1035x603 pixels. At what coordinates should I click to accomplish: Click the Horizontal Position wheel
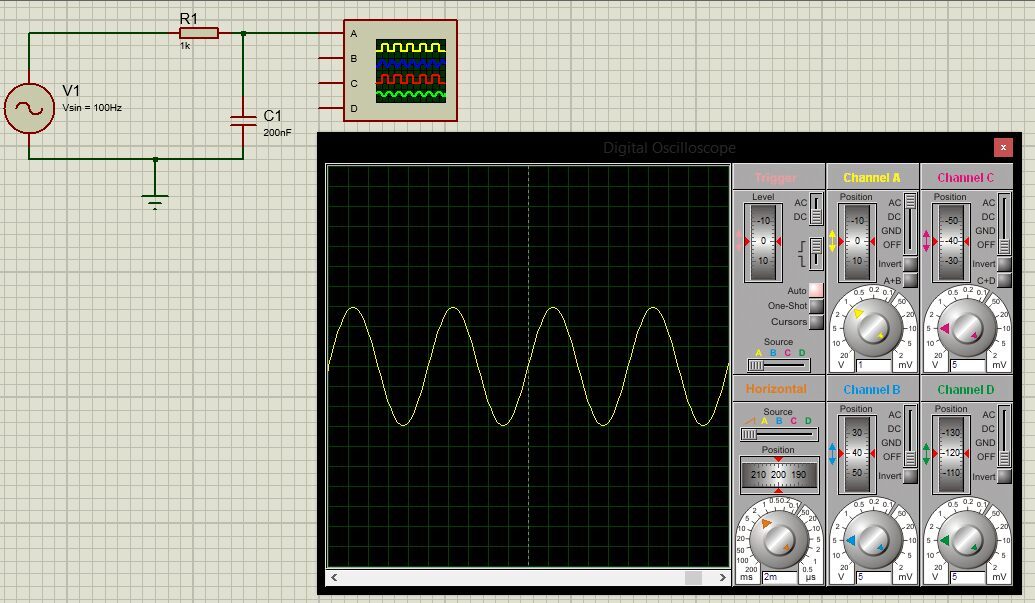779,474
